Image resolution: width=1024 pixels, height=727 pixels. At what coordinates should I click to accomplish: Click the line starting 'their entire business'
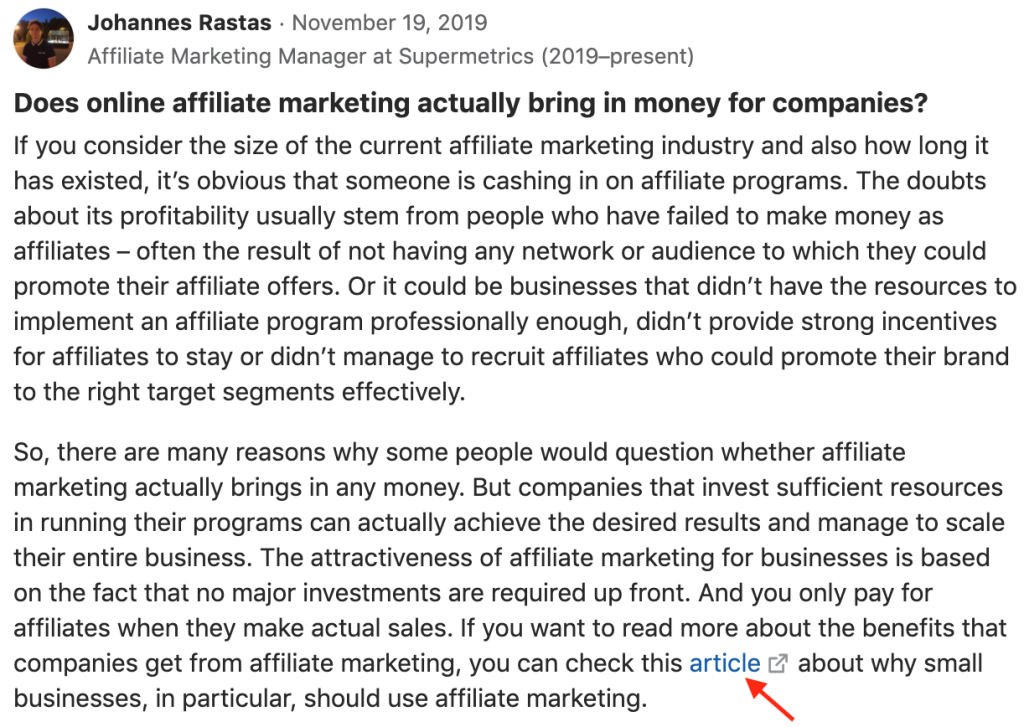502,558
